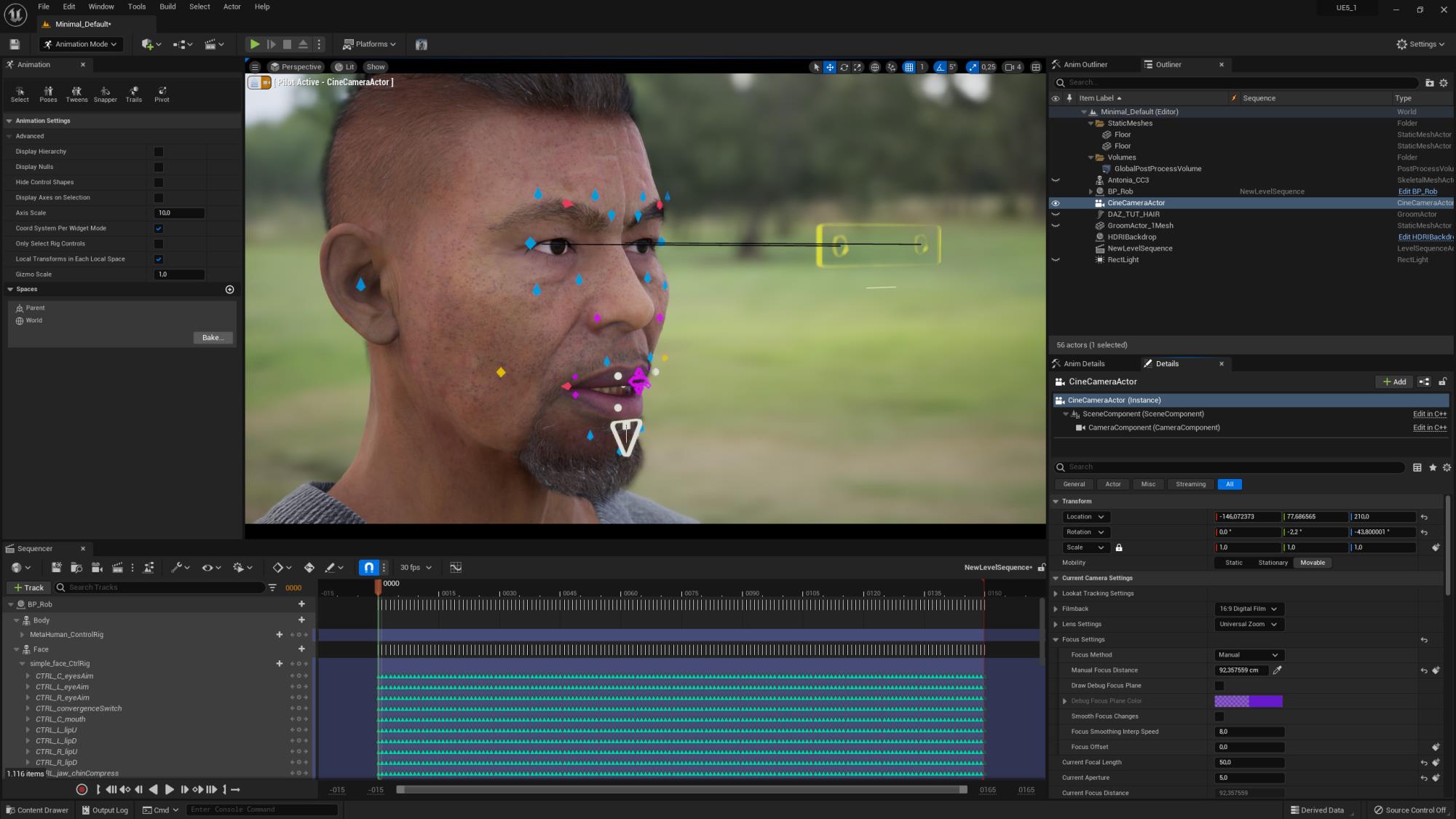Click the eyedropper next to Manual Focus Distance
The image size is (1456, 819).
coord(1277,670)
